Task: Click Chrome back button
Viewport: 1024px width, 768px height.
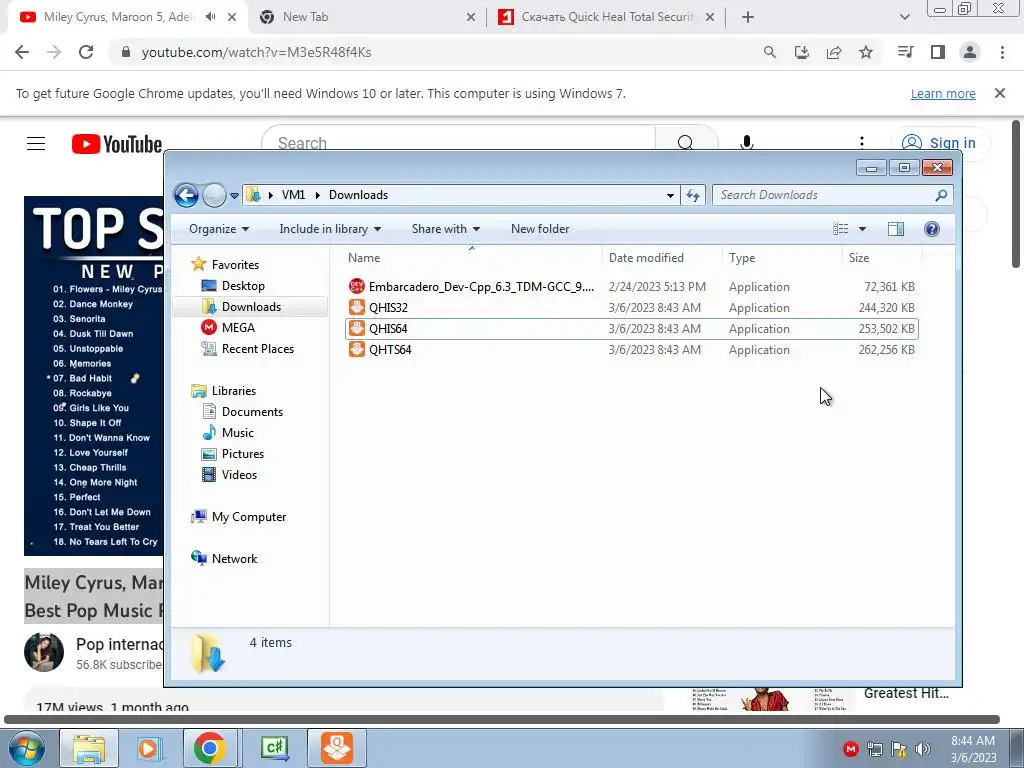Action: click(x=22, y=52)
